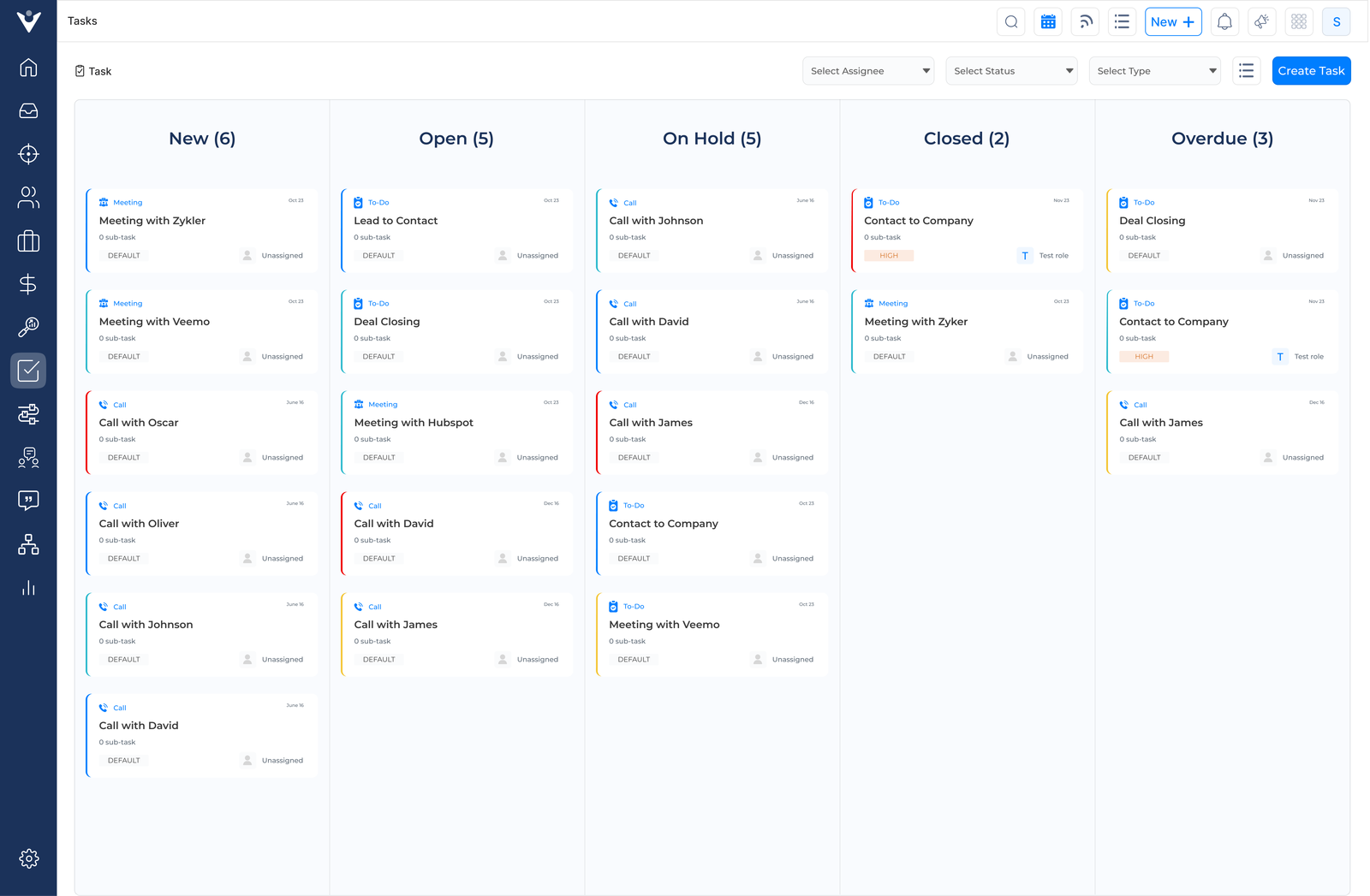Click the New plus button
Viewport: 1370px width, 896px height.
(1172, 22)
